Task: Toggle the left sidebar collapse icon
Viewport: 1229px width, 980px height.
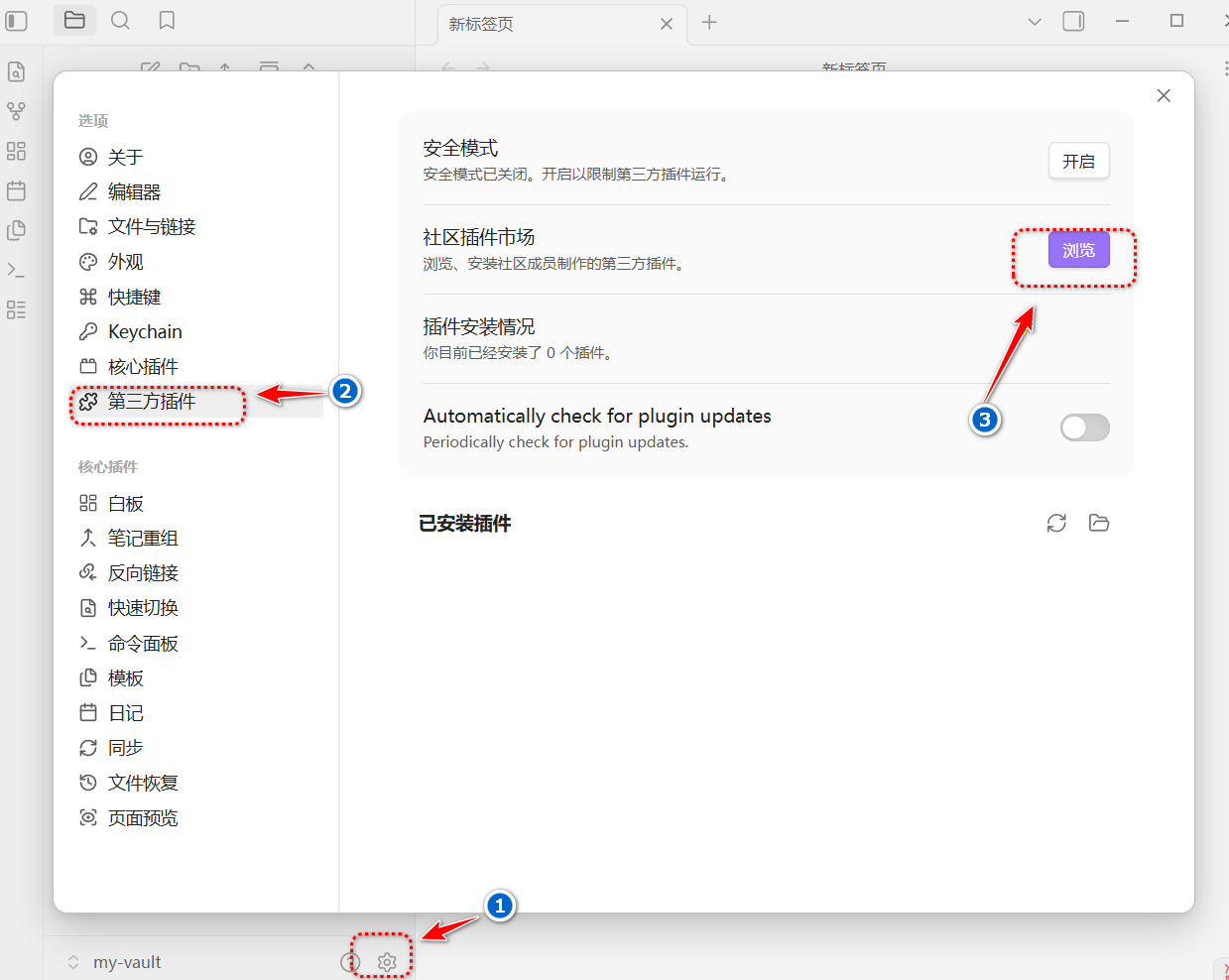Action: point(17,21)
